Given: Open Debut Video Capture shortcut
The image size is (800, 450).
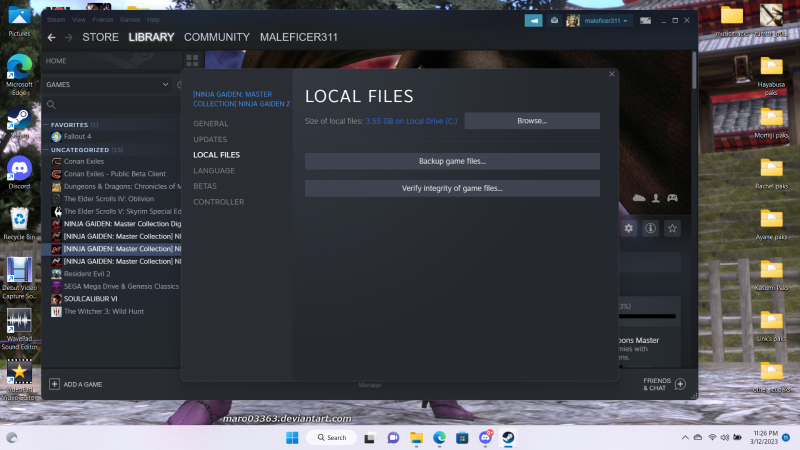Looking at the screenshot, I should pyautogui.click(x=19, y=278).
